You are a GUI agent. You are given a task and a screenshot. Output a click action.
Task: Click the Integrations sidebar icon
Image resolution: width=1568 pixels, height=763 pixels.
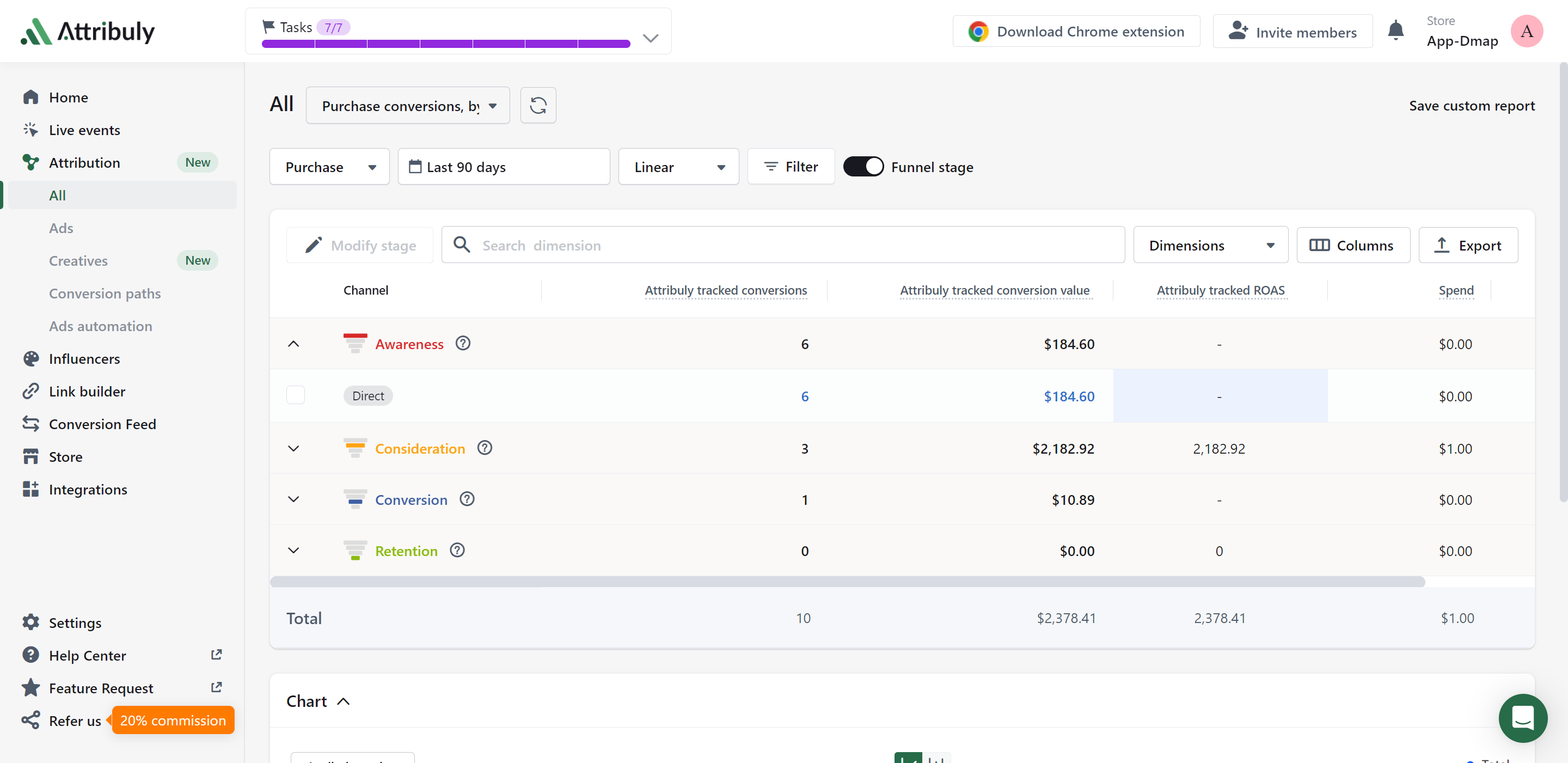coord(30,489)
